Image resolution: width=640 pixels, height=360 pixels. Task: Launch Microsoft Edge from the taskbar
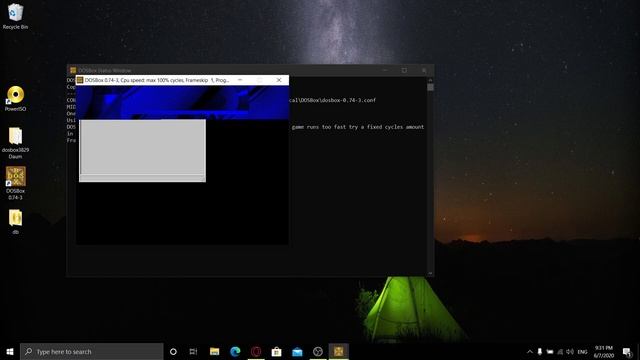coord(235,351)
